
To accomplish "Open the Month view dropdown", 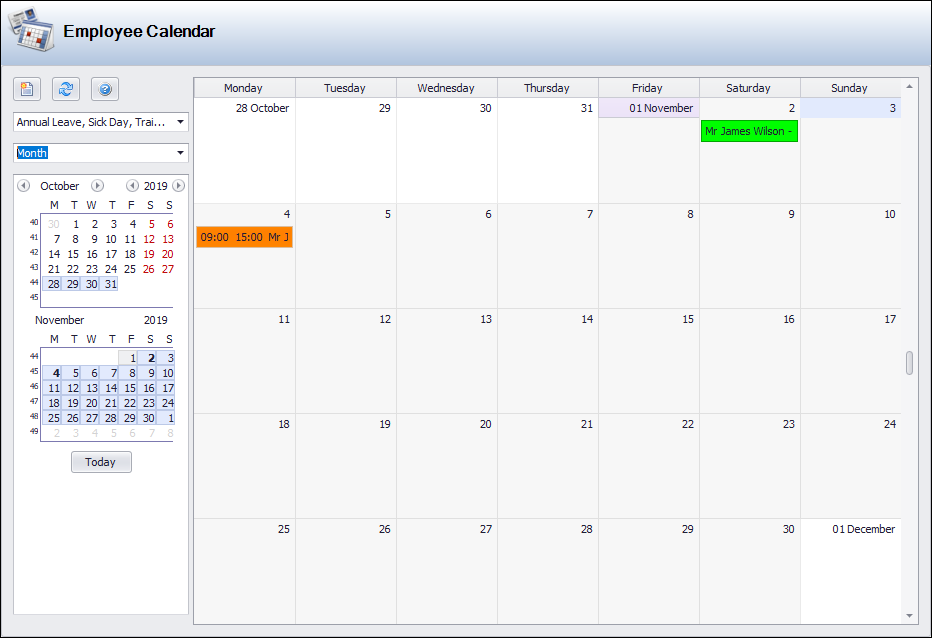I will point(180,153).
